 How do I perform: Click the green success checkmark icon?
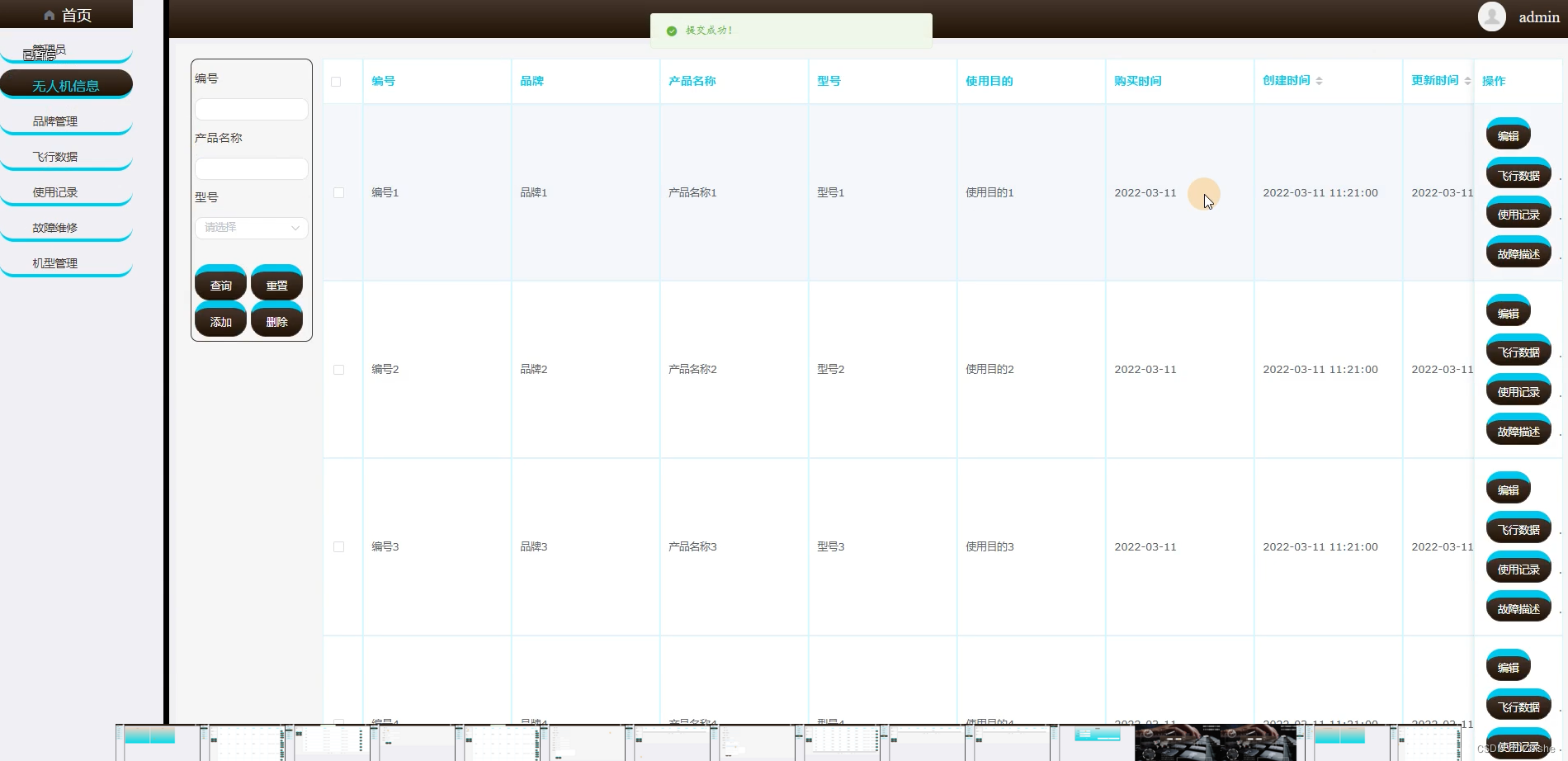[671, 31]
